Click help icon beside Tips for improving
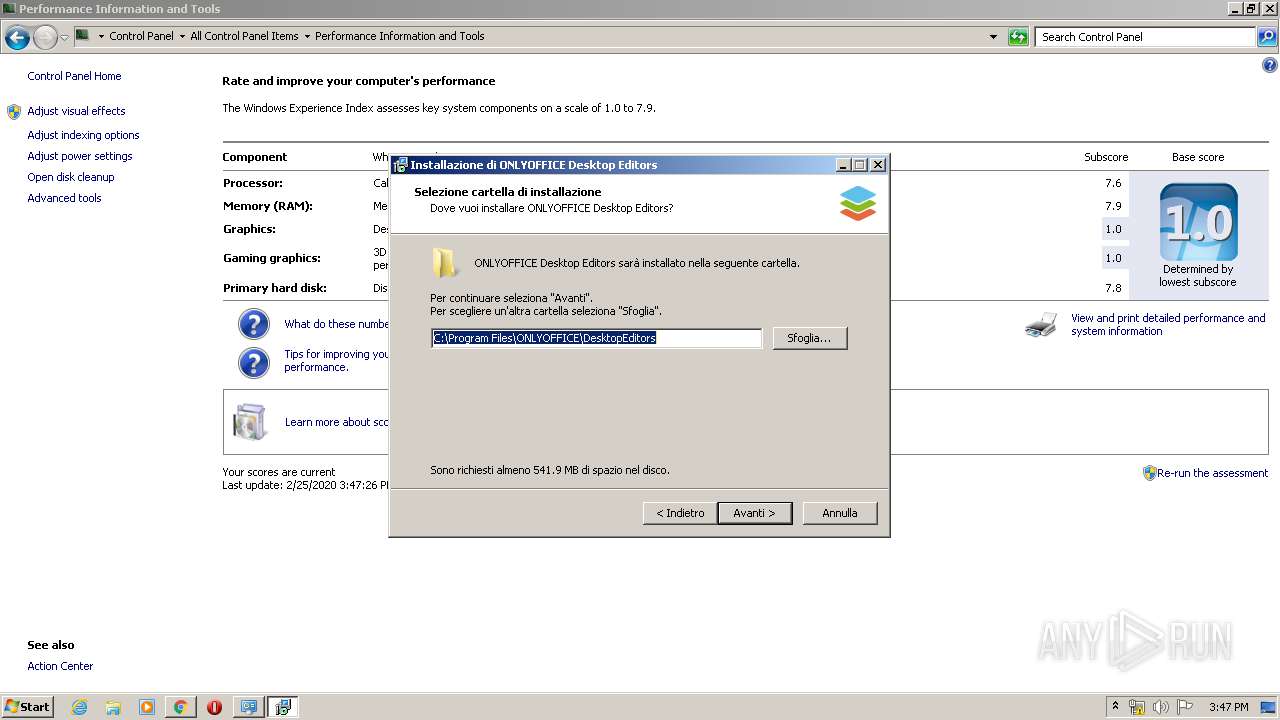Image resolution: width=1280 pixels, height=720 pixels. [254, 362]
